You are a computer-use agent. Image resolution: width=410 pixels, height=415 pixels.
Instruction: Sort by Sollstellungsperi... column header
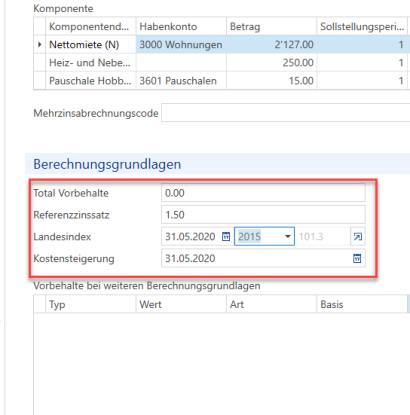point(362,27)
